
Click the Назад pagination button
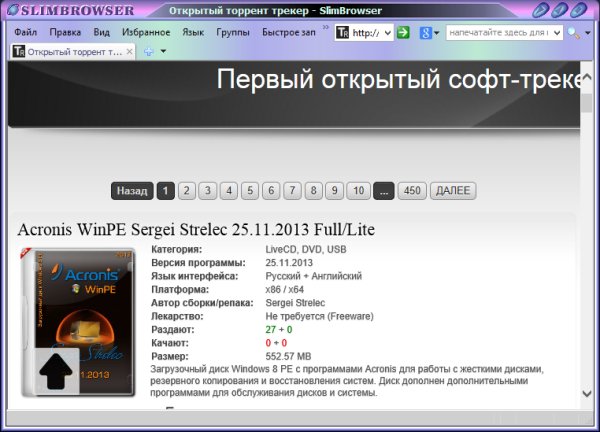[x=132, y=191]
